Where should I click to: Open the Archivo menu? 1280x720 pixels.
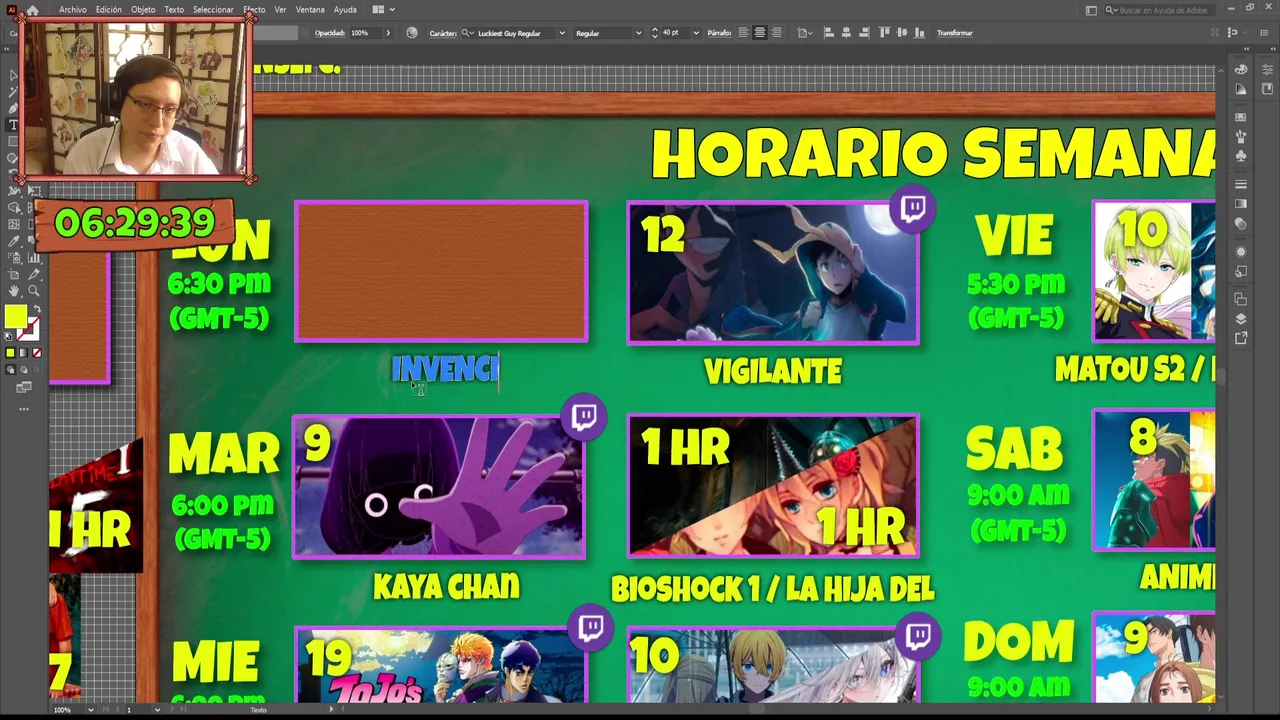pos(73,10)
